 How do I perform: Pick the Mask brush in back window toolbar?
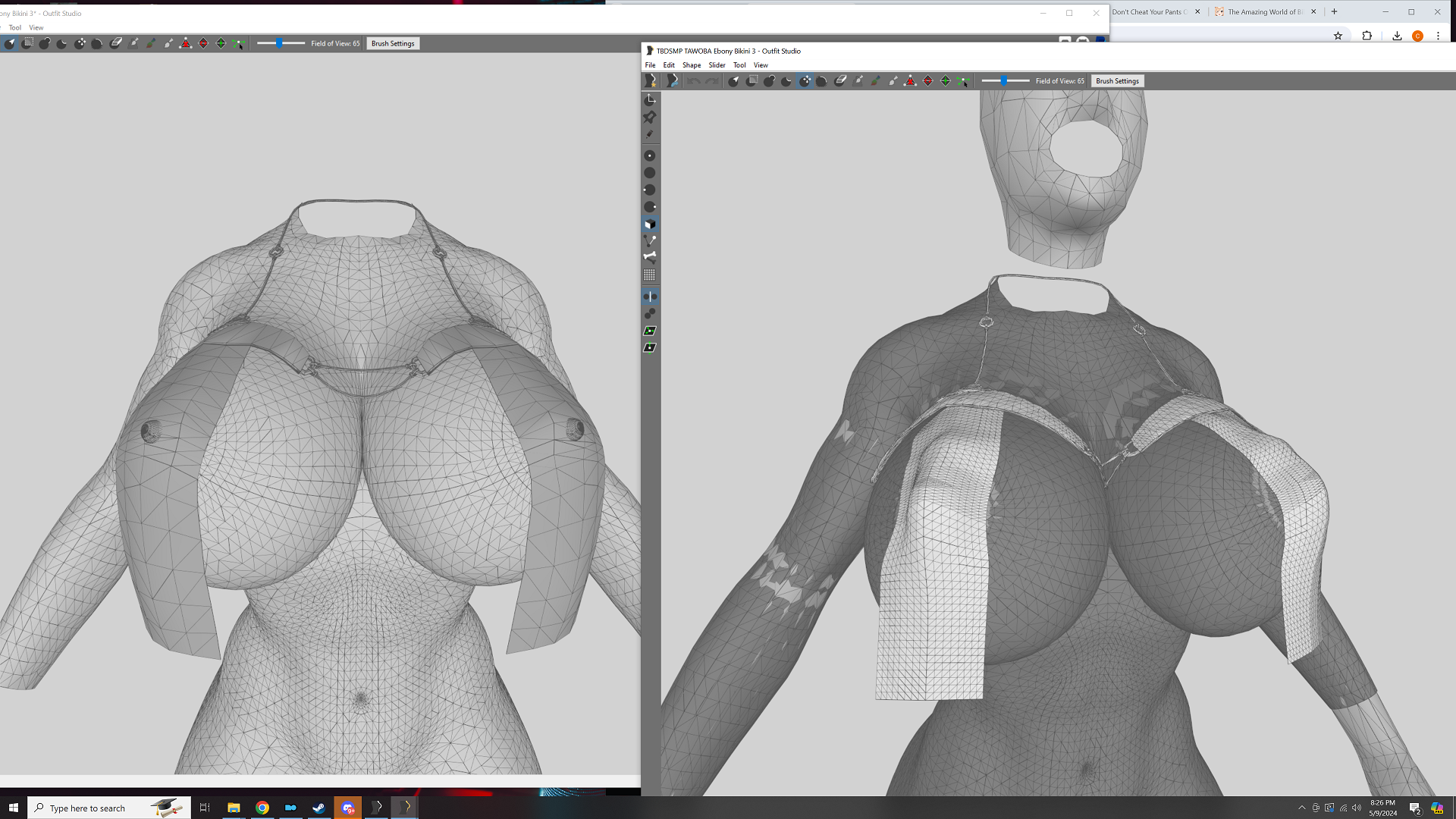pos(27,43)
